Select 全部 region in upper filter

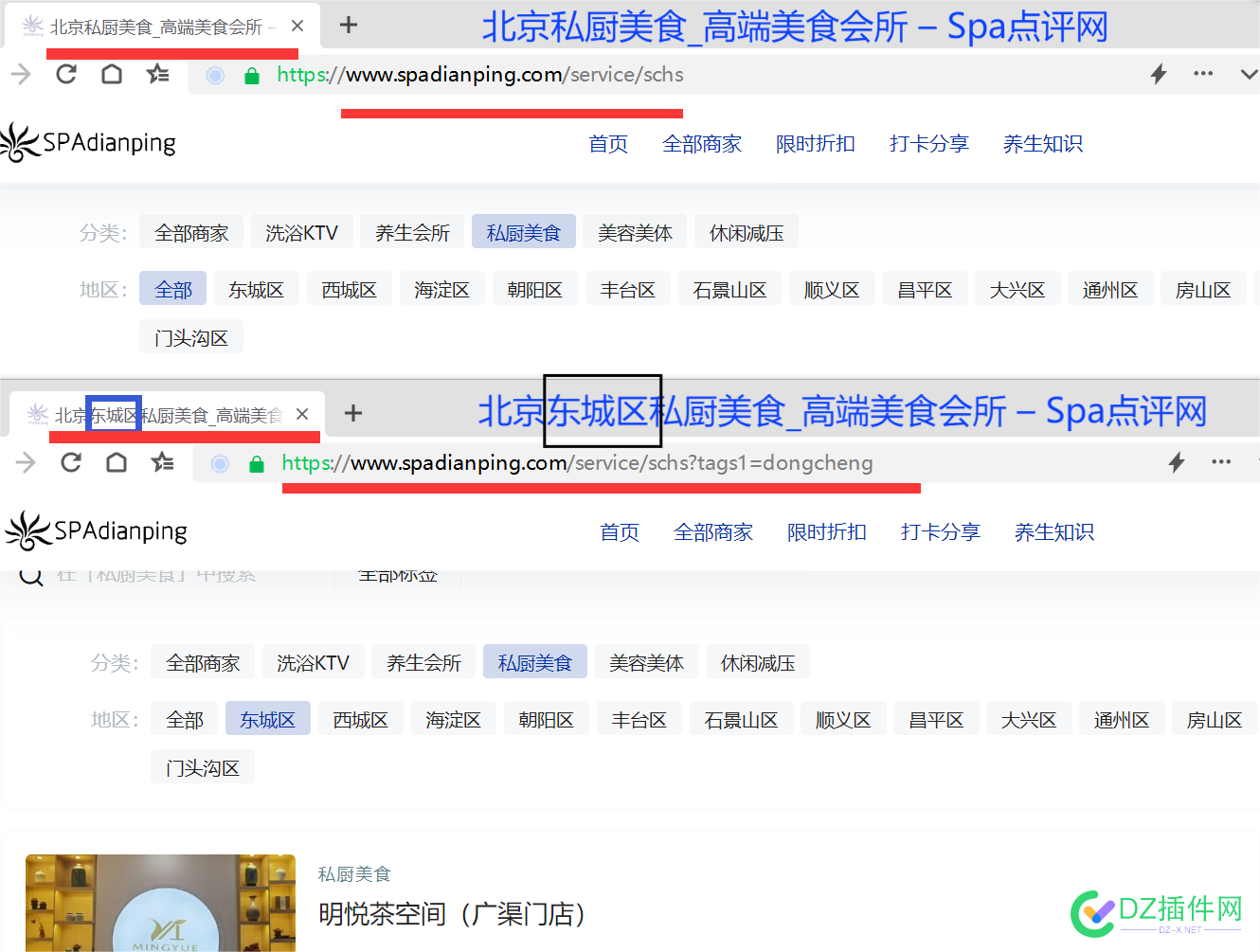click(x=173, y=289)
